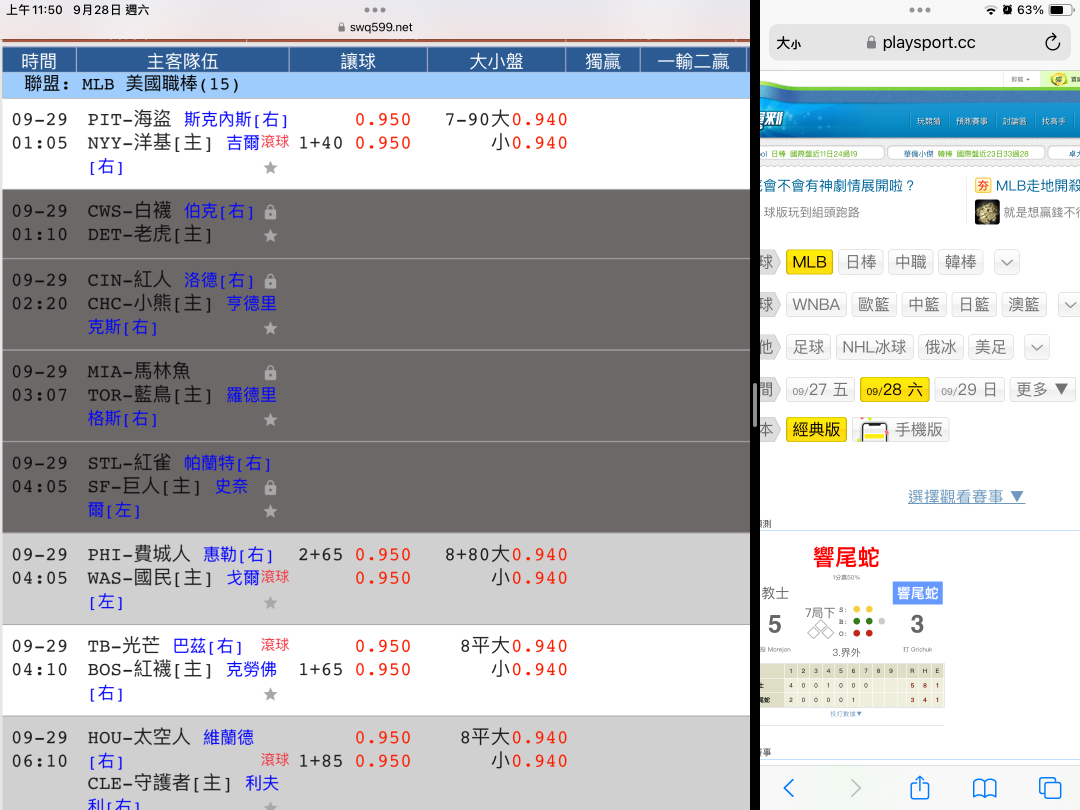Screen dimensions: 1080x810
Task: Click the lock icon in the CWS-白襪 row
Action: tap(271, 212)
